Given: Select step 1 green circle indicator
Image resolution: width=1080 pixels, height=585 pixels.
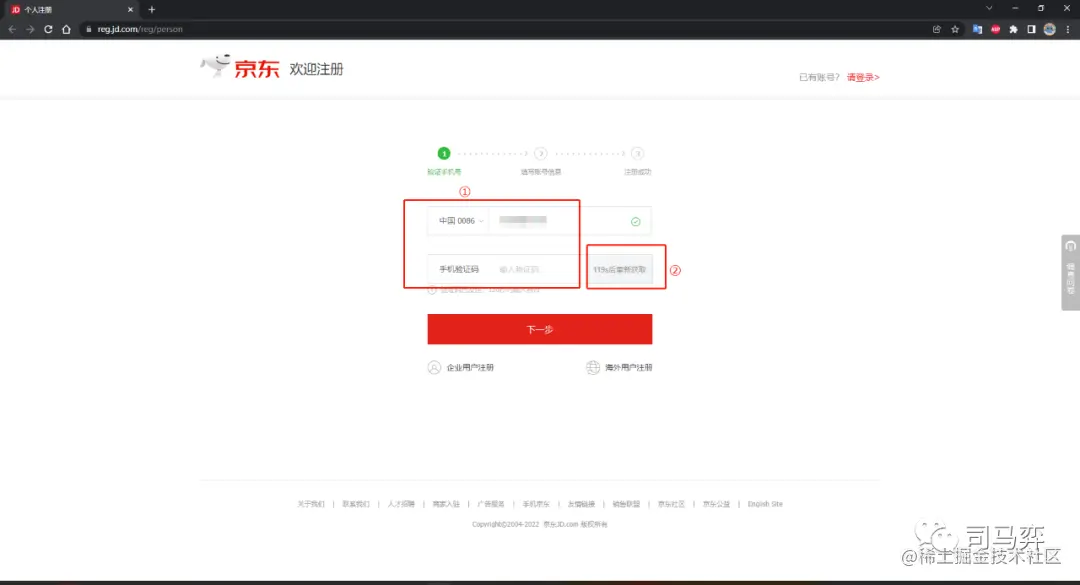Looking at the screenshot, I should click(x=444, y=153).
